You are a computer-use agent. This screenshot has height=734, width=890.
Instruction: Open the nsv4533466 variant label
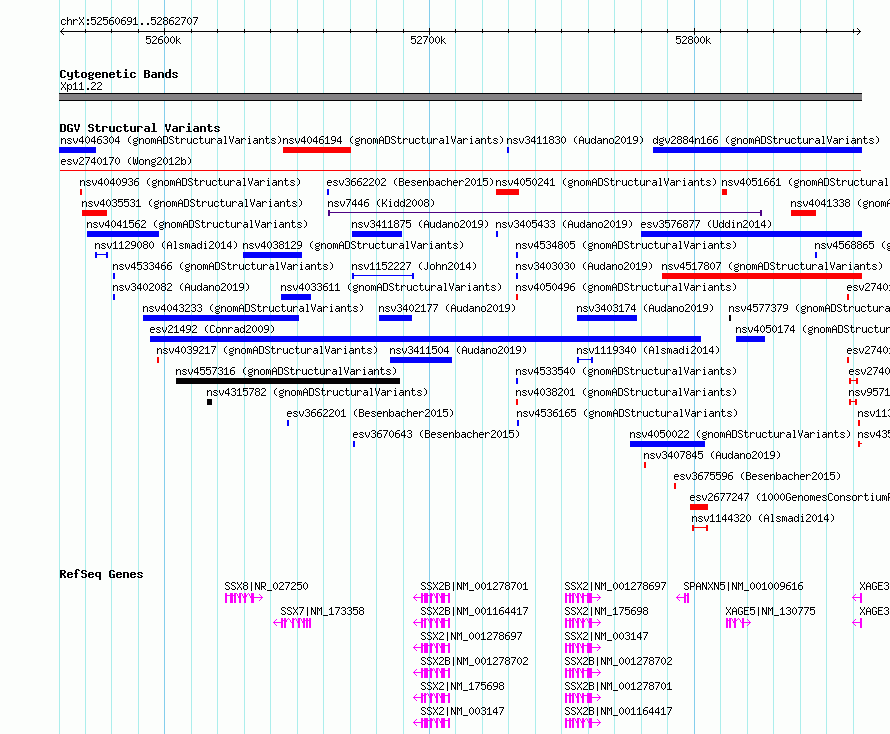(x=223, y=266)
